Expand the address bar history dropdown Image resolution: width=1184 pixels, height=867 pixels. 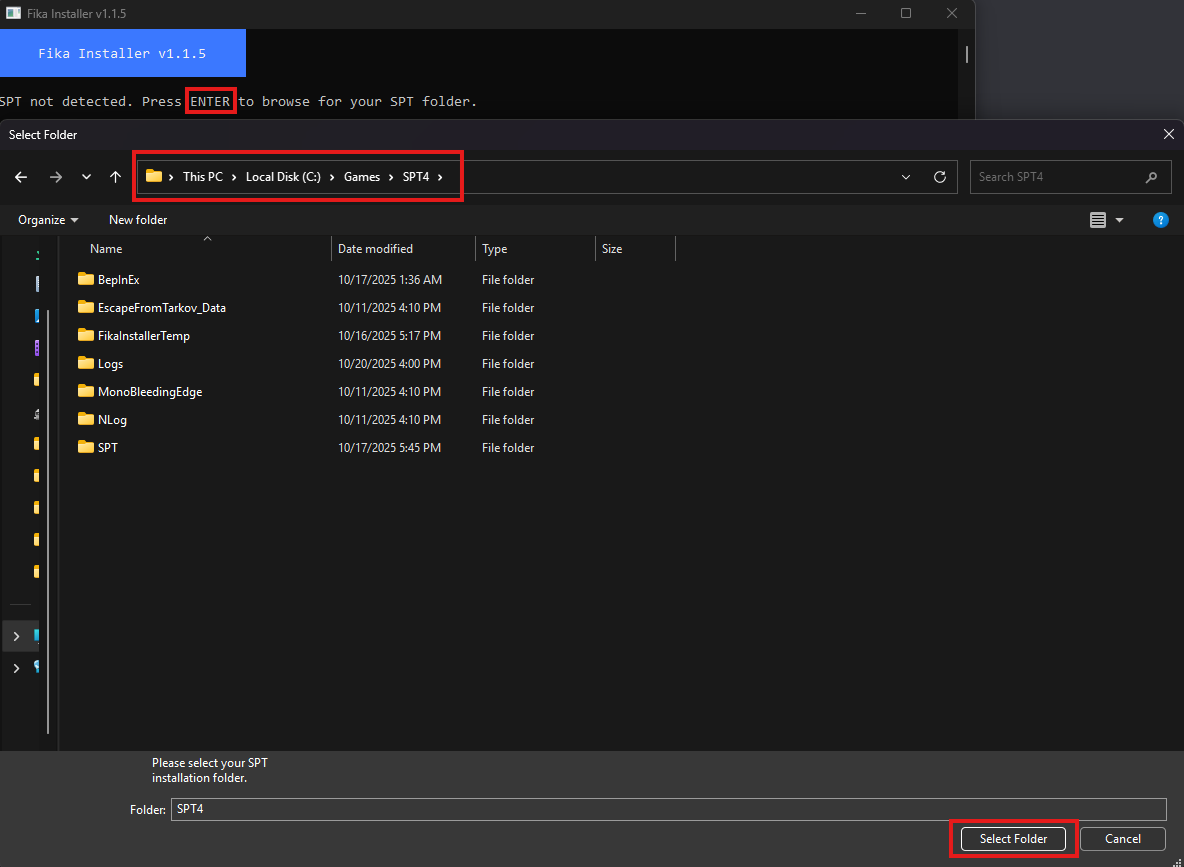(x=906, y=177)
